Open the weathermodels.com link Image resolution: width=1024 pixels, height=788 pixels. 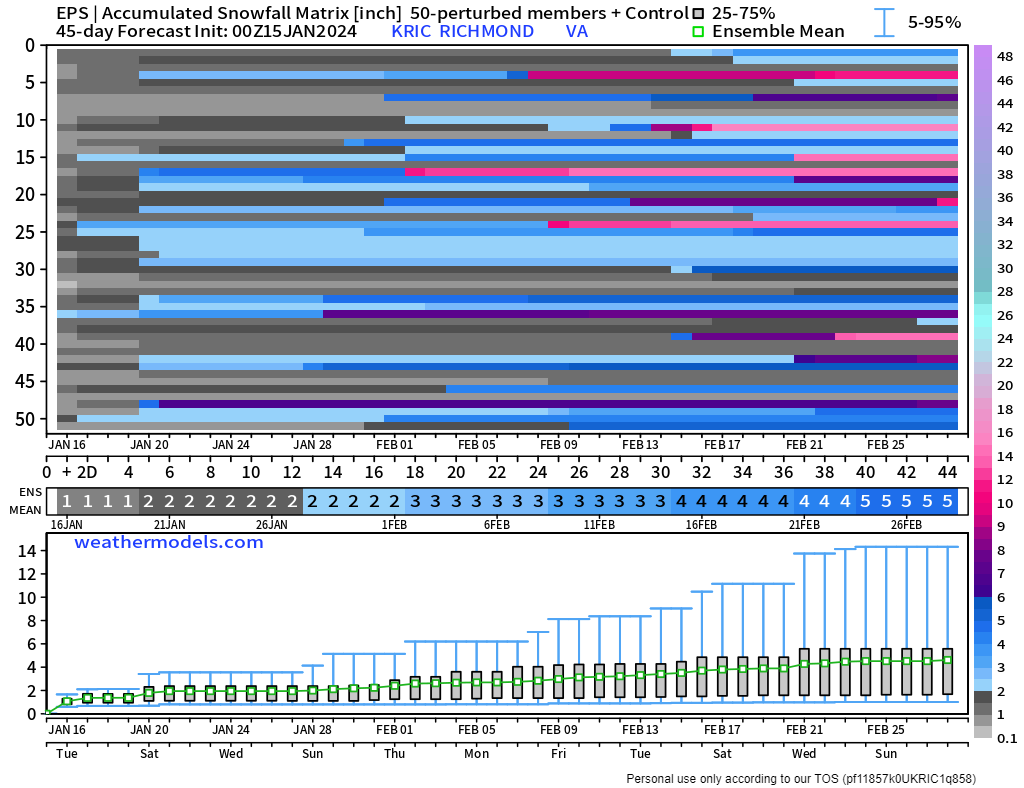[168, 543]
